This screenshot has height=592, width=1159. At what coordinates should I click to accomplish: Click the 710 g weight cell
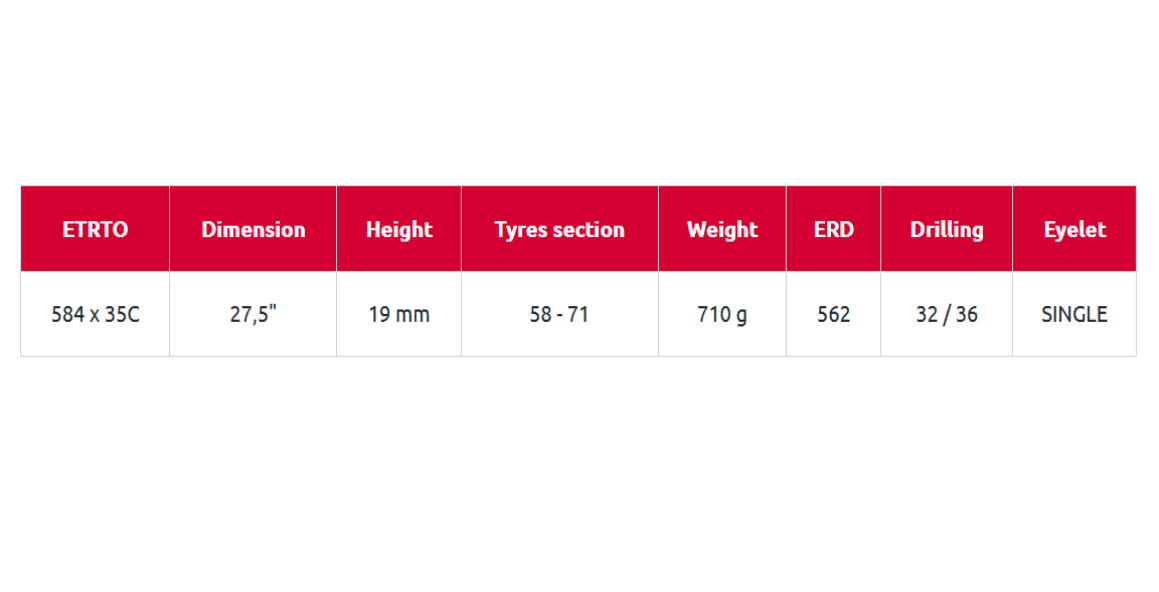[x=722, y=314]
